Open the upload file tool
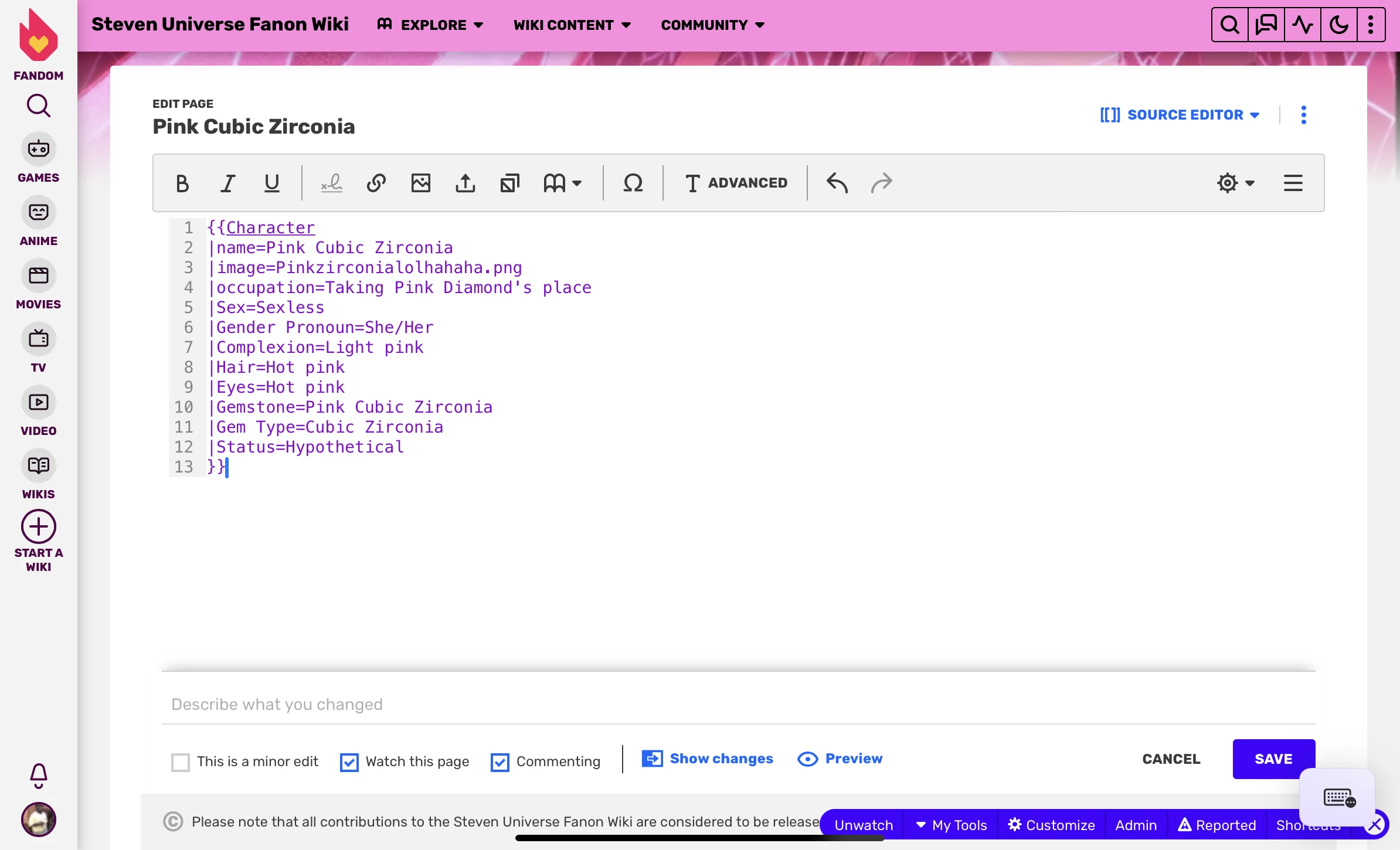The image size is (1400, 850). point(465,183)
